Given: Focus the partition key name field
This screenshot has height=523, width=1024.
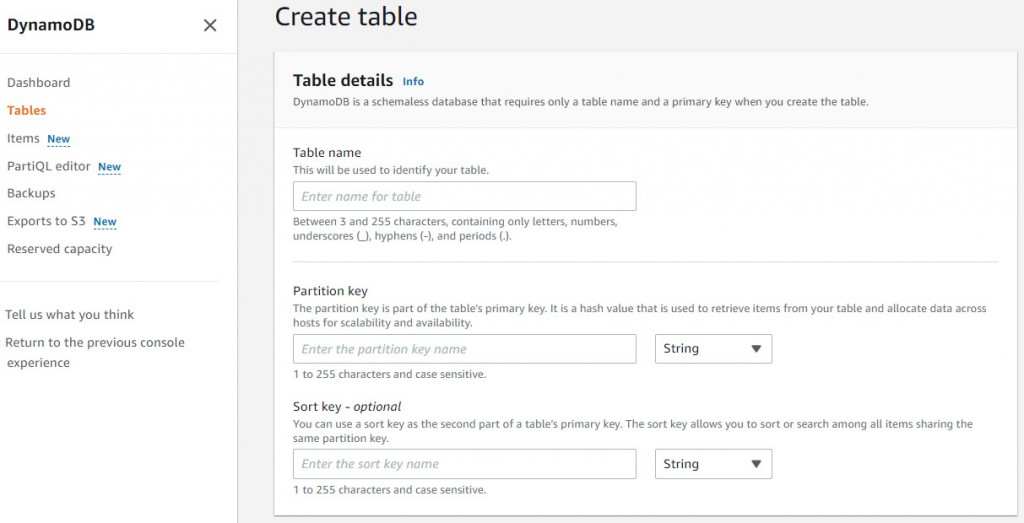Looking at the screenshot, I should tap(464, 349).
